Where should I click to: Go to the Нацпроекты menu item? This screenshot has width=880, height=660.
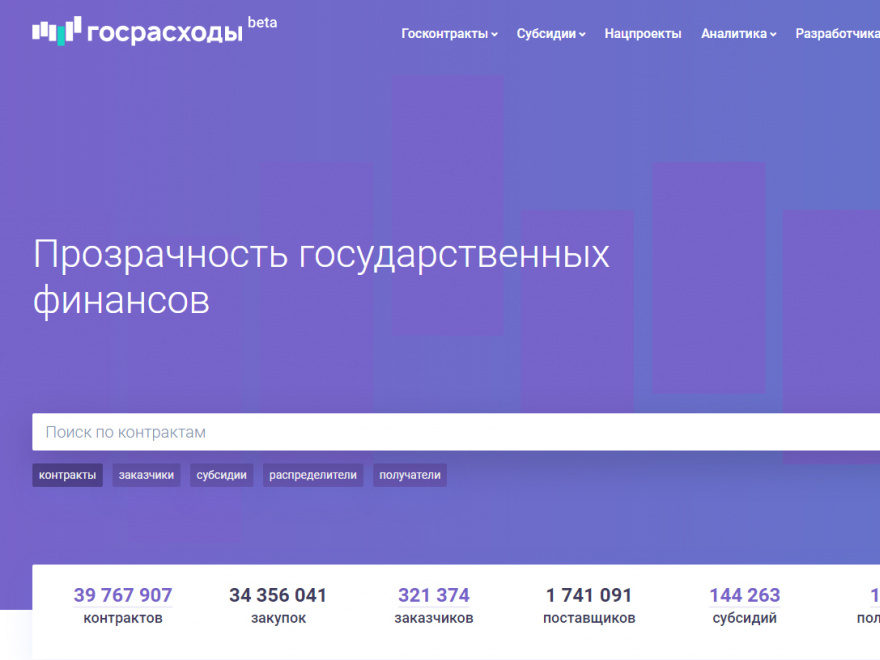[643, 34]
